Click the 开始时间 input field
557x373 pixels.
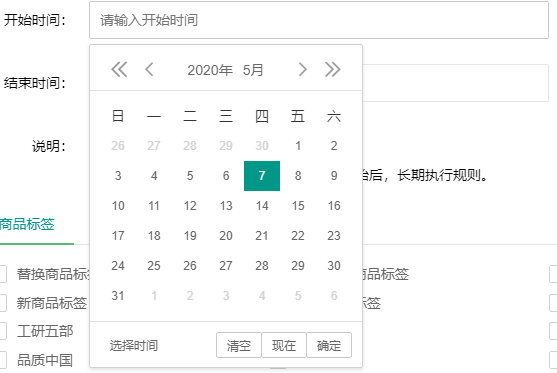pos(319,20)
